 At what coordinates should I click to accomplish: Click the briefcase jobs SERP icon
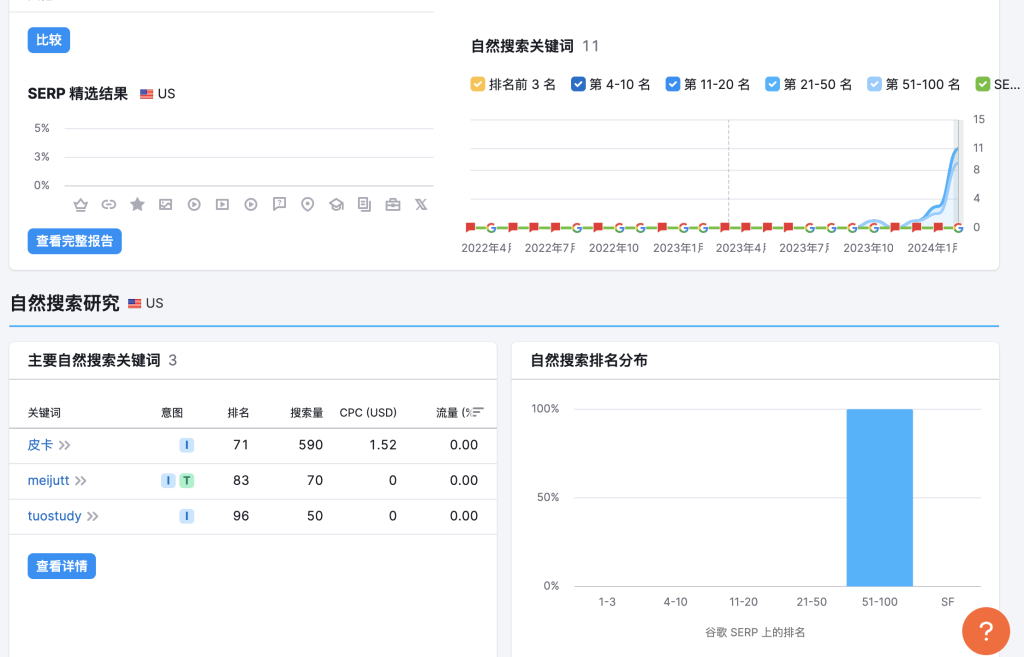pyautogui.click(x=393, y=204)
